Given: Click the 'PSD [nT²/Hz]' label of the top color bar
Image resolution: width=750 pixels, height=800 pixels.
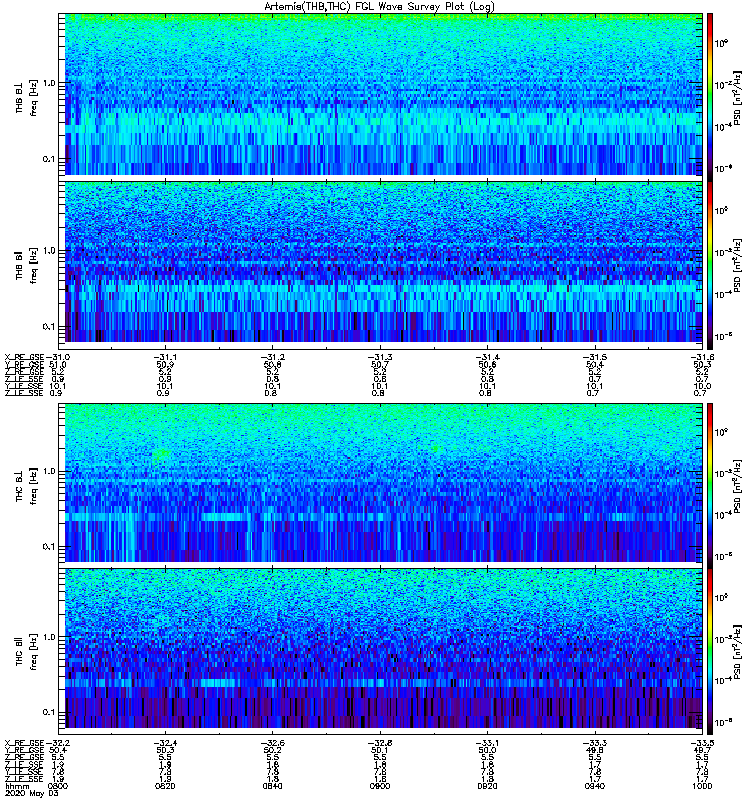Looking at the screenshot, I should pos(737,97).
